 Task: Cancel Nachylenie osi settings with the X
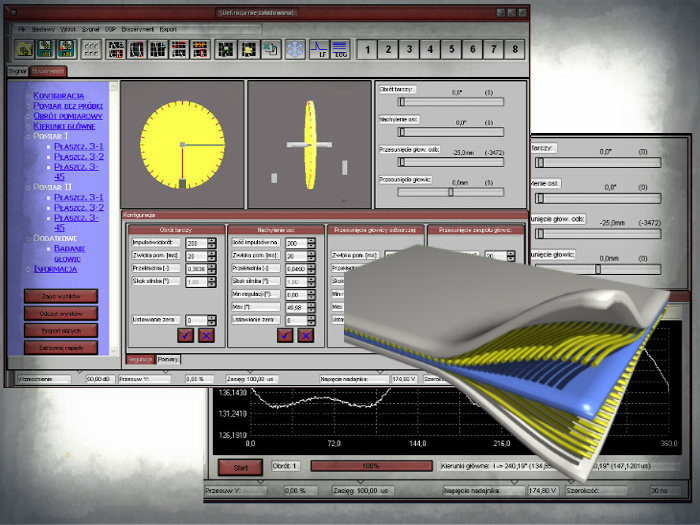click(305, 335)
